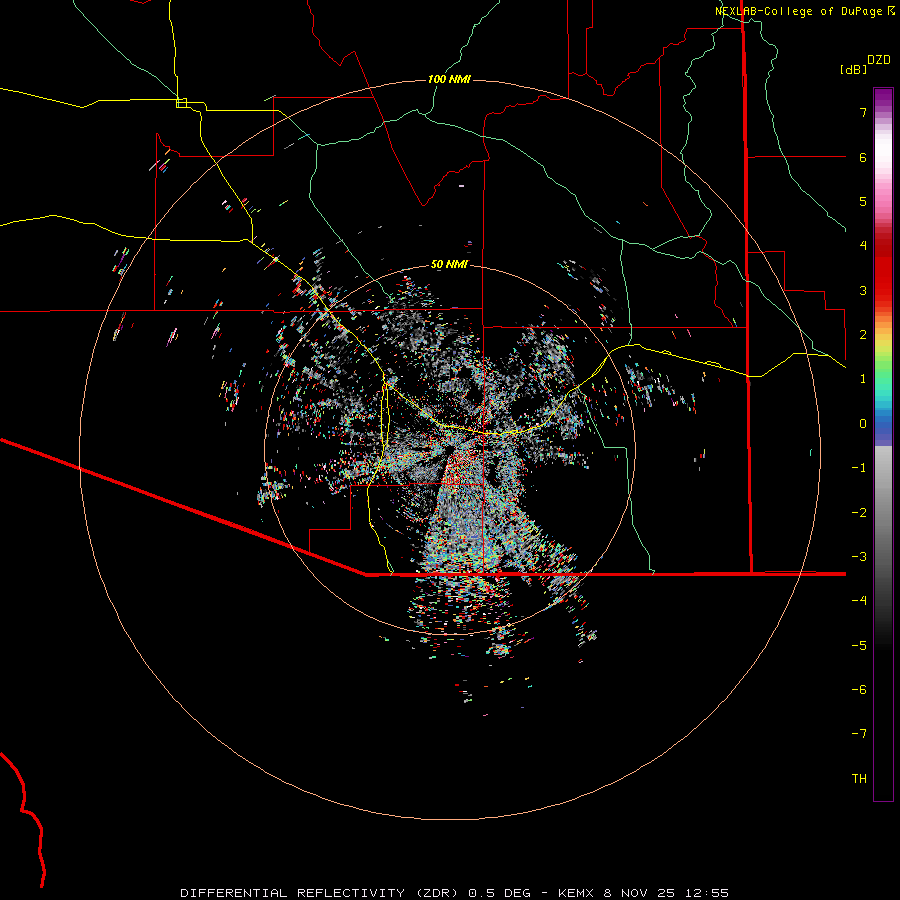Click the DIFFERENTIAL REFLECTIVITY (ZDR) caption
Viewport: 900px width, 900px height.
pos(321,893)
